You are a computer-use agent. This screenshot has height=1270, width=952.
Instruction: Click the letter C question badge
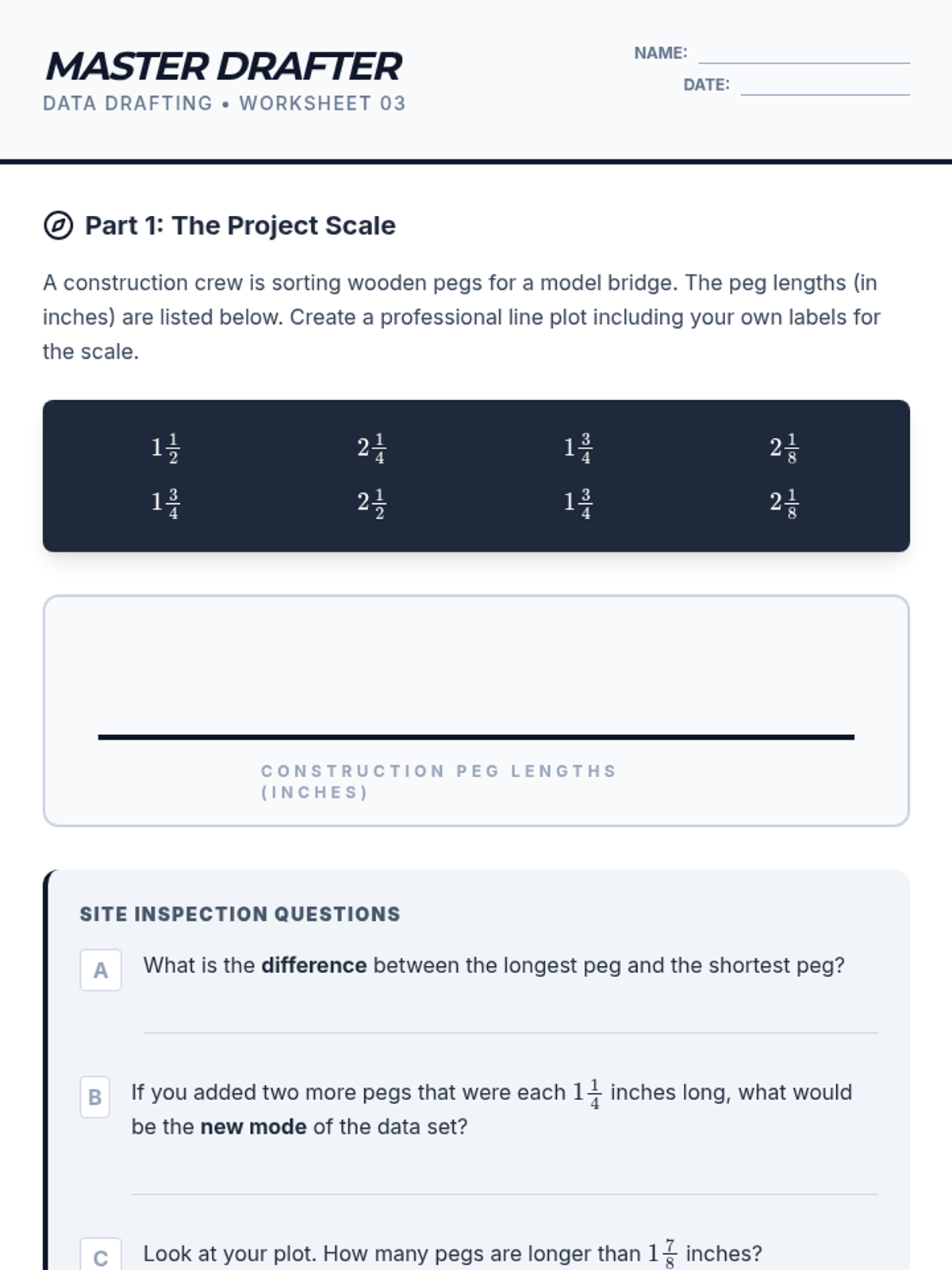click(x=101, y=1256)
